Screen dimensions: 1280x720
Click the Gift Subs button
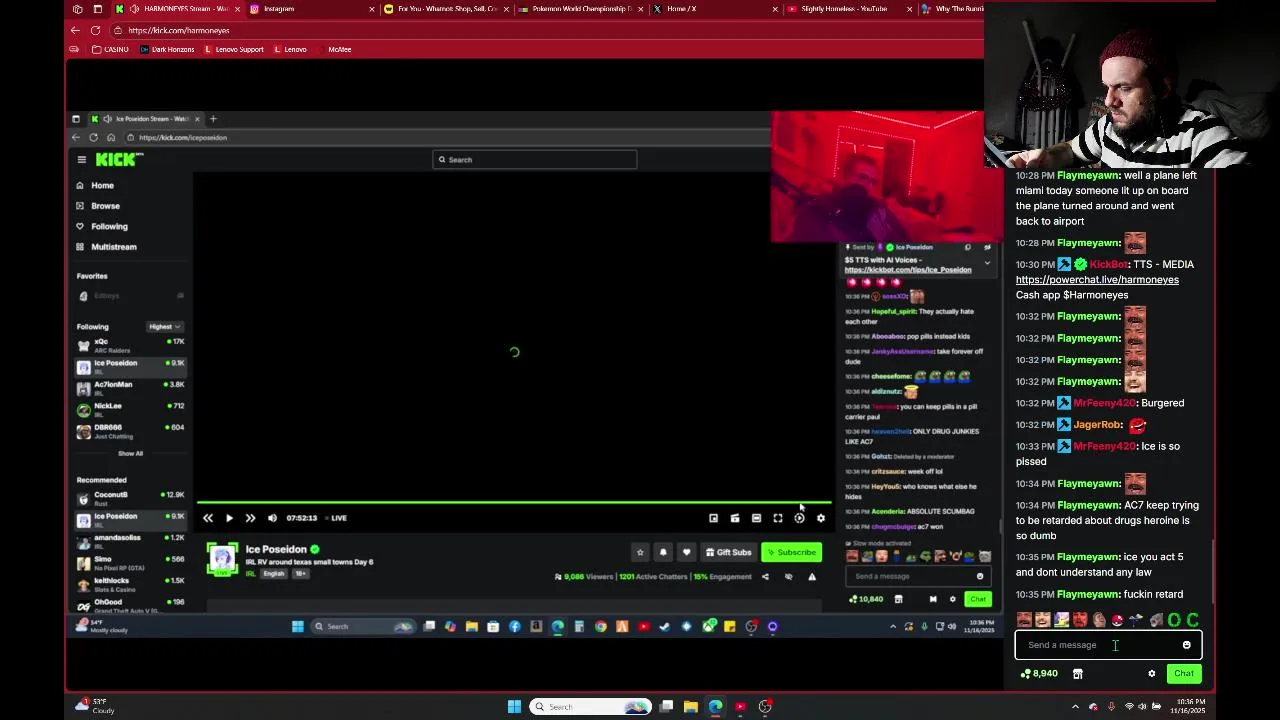pos(728,552)
